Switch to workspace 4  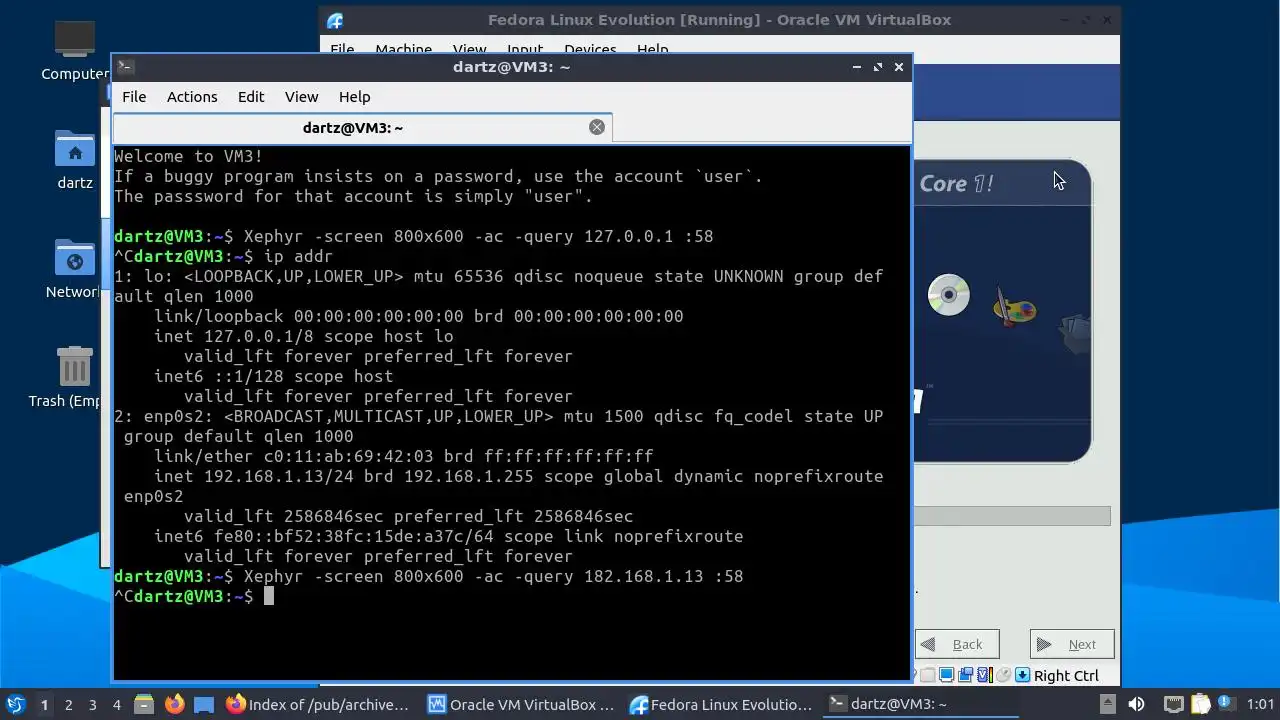(x=116, y=704)
